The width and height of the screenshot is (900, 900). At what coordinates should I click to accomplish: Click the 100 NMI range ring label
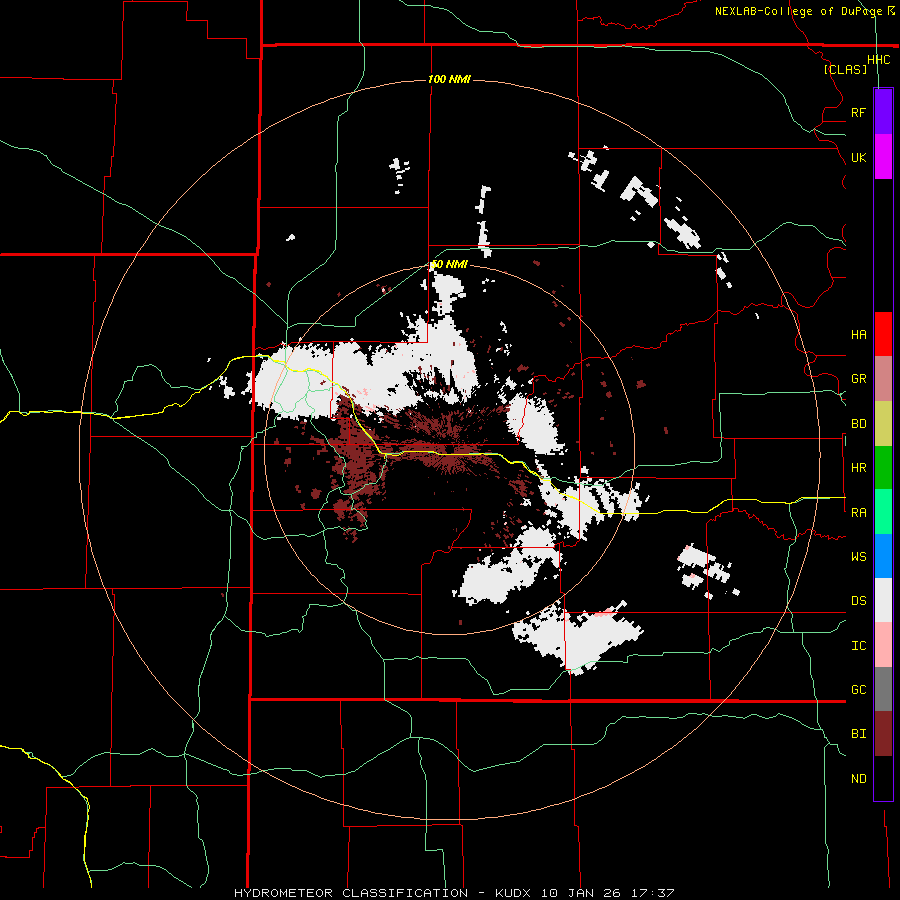449,79
